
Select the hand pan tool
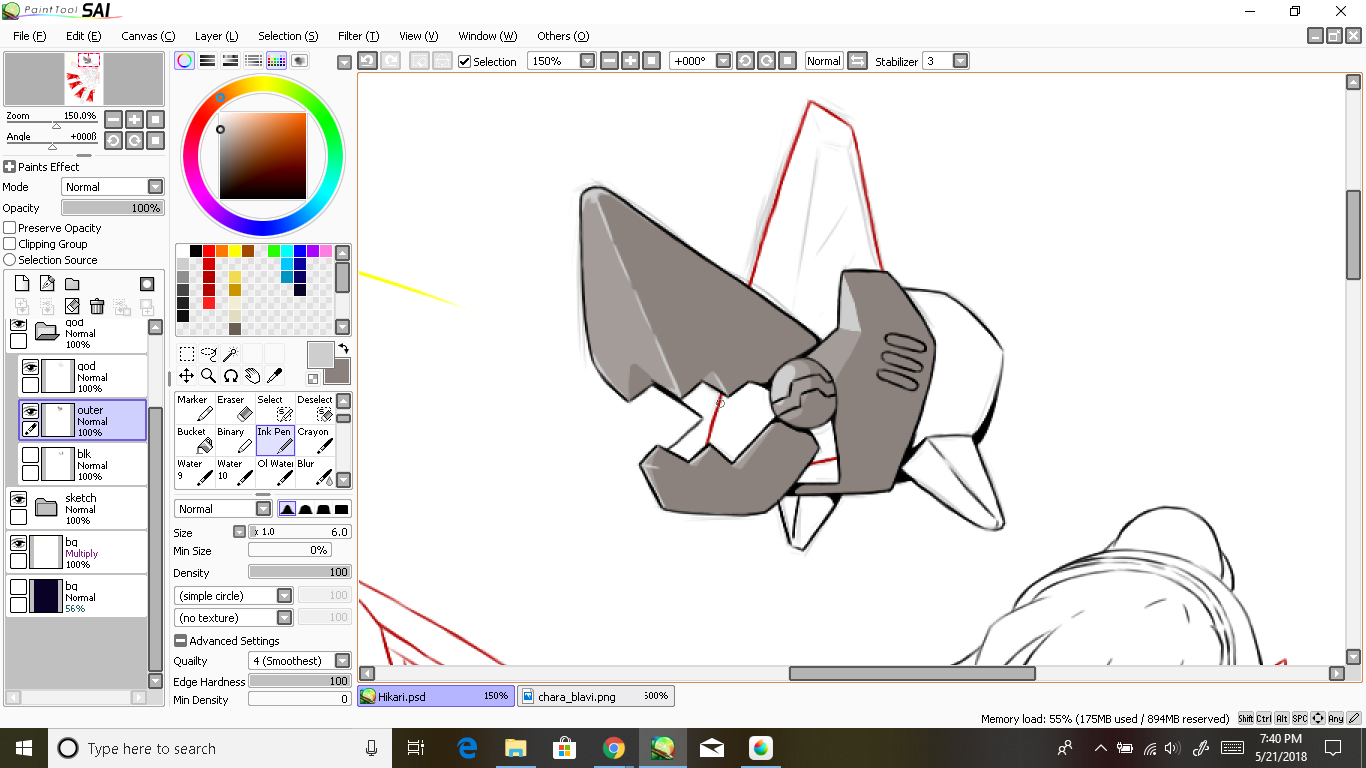pos(252,375)
